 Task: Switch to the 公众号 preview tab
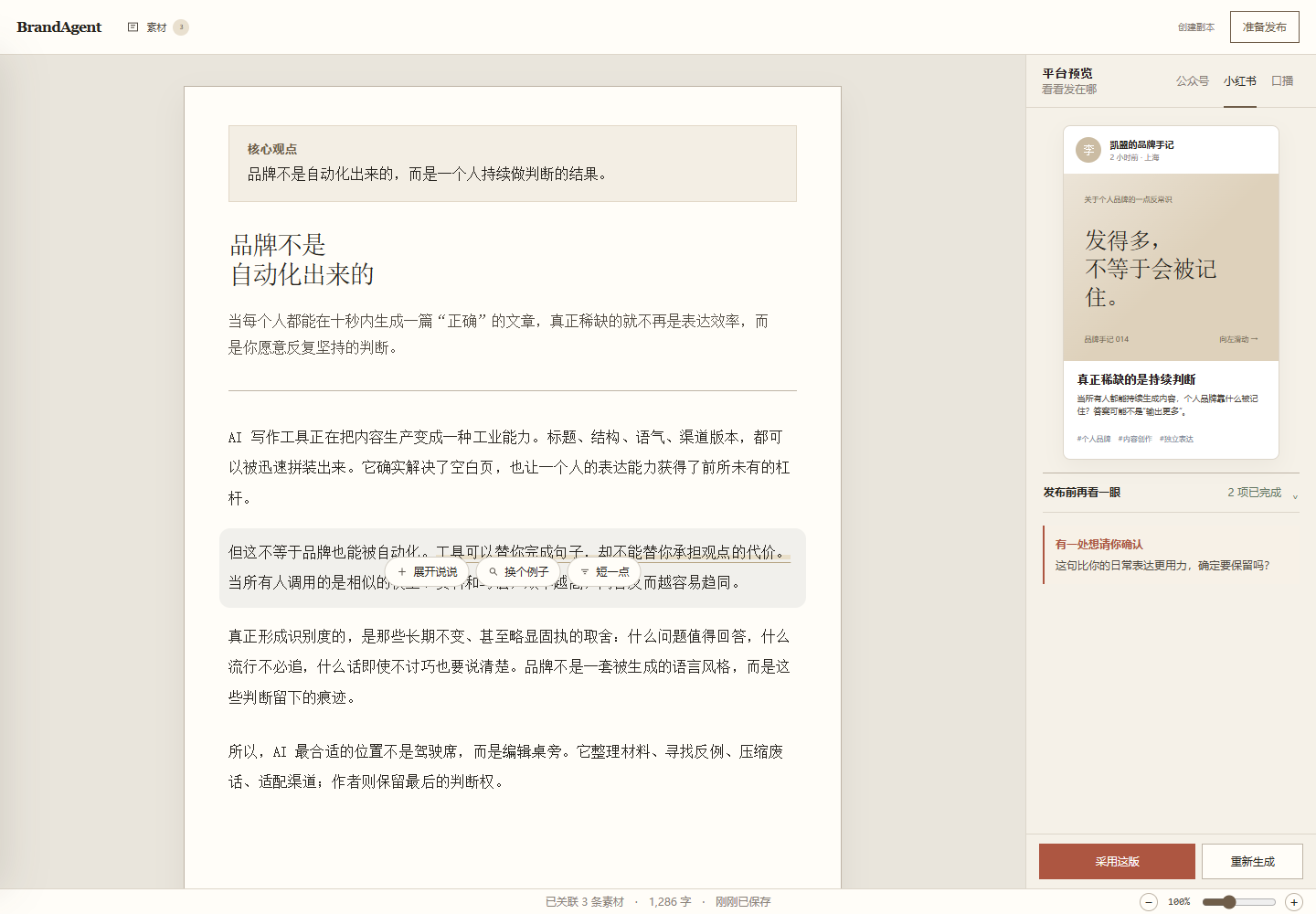1193,81
